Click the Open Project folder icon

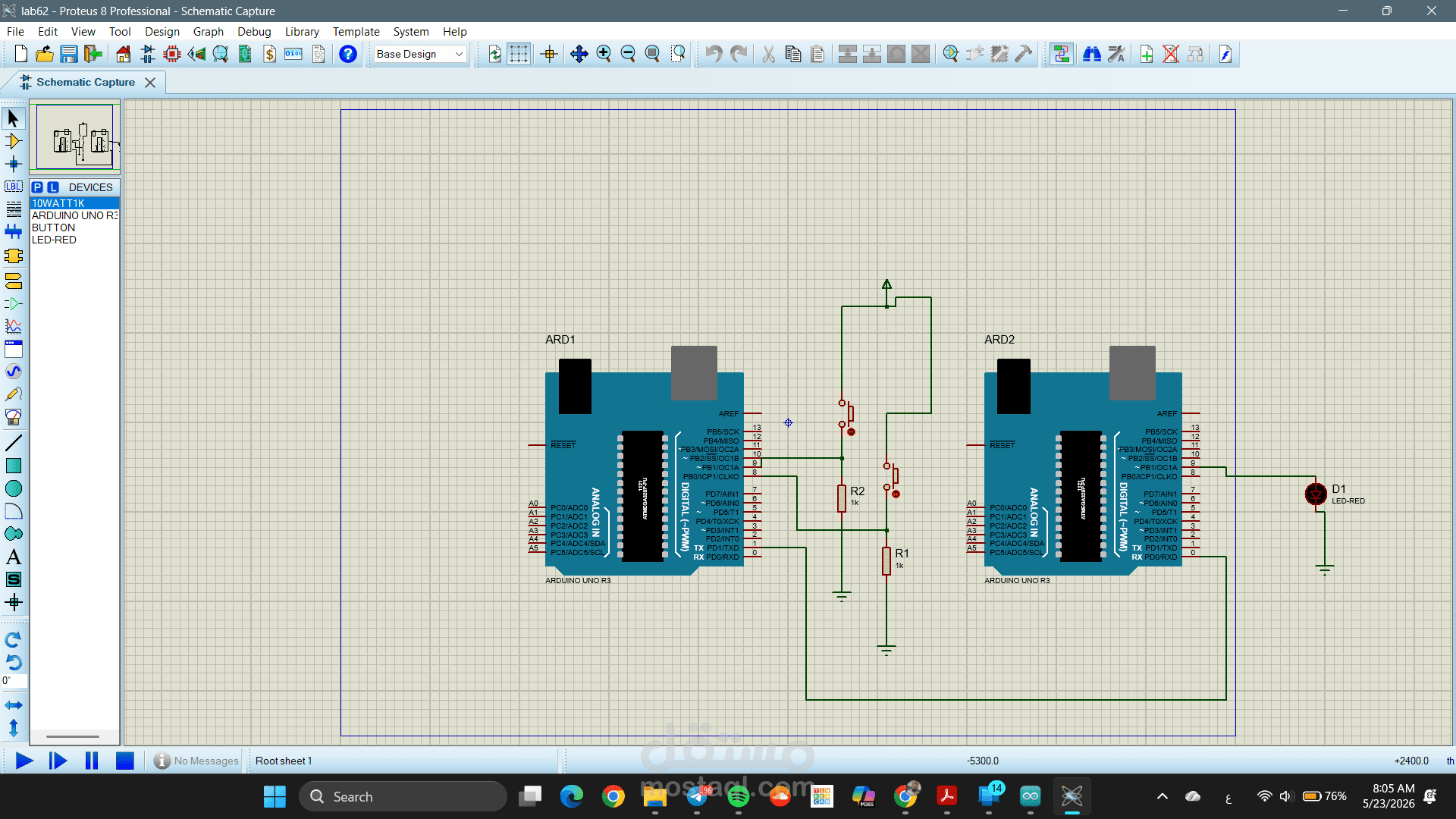pos(45,54)
